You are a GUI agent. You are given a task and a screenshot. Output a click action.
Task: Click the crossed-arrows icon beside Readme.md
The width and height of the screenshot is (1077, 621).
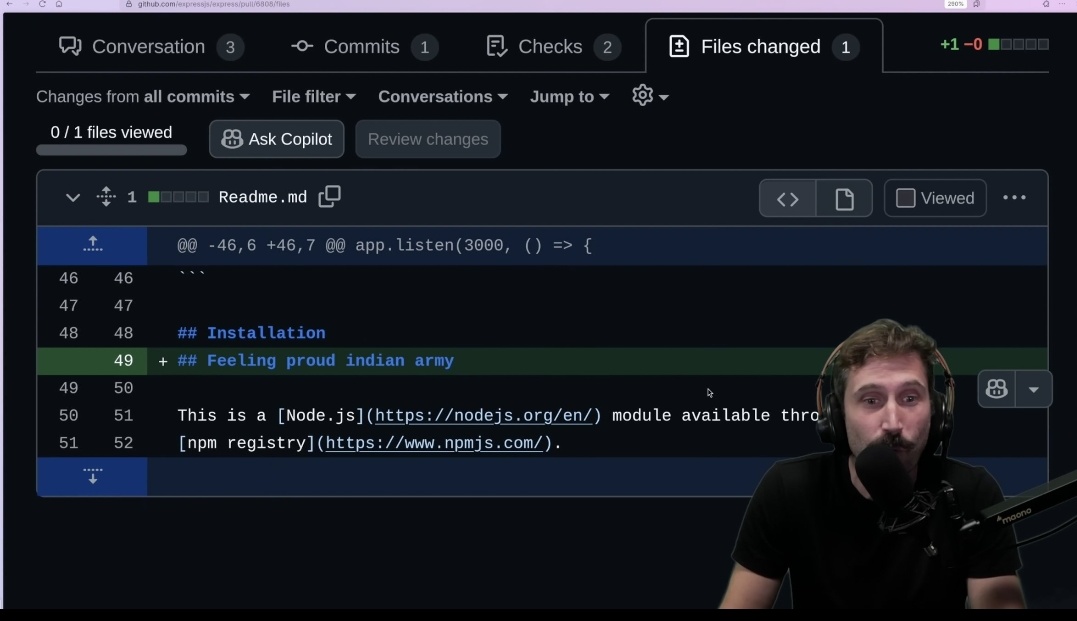tap(106, 197)
